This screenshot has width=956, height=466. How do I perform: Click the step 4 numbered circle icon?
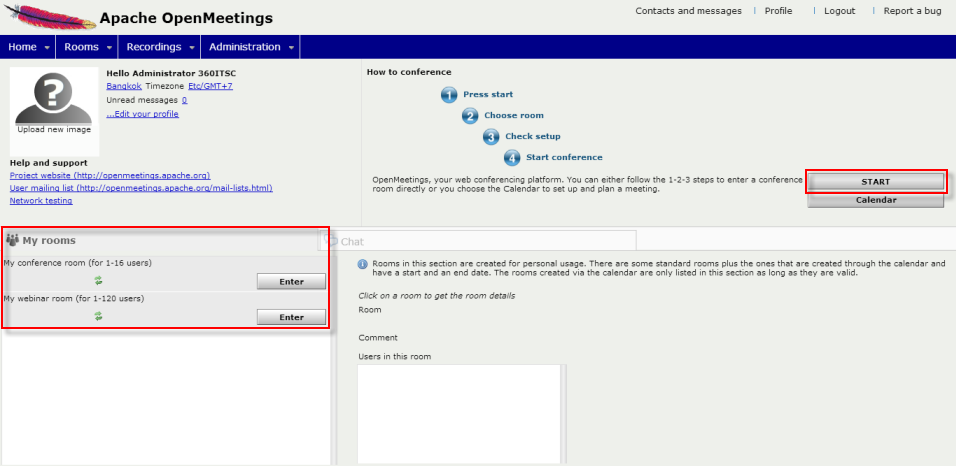(x=512, y=158)
